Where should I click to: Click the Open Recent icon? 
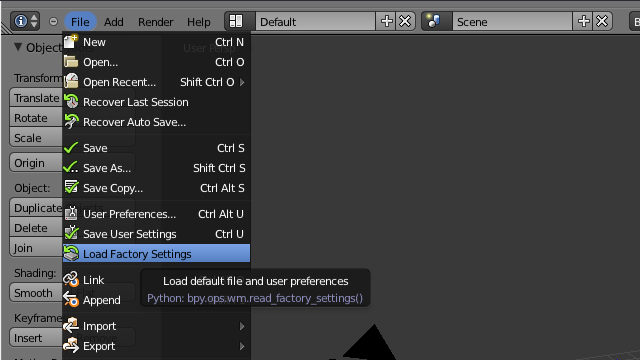click(71, 81)
